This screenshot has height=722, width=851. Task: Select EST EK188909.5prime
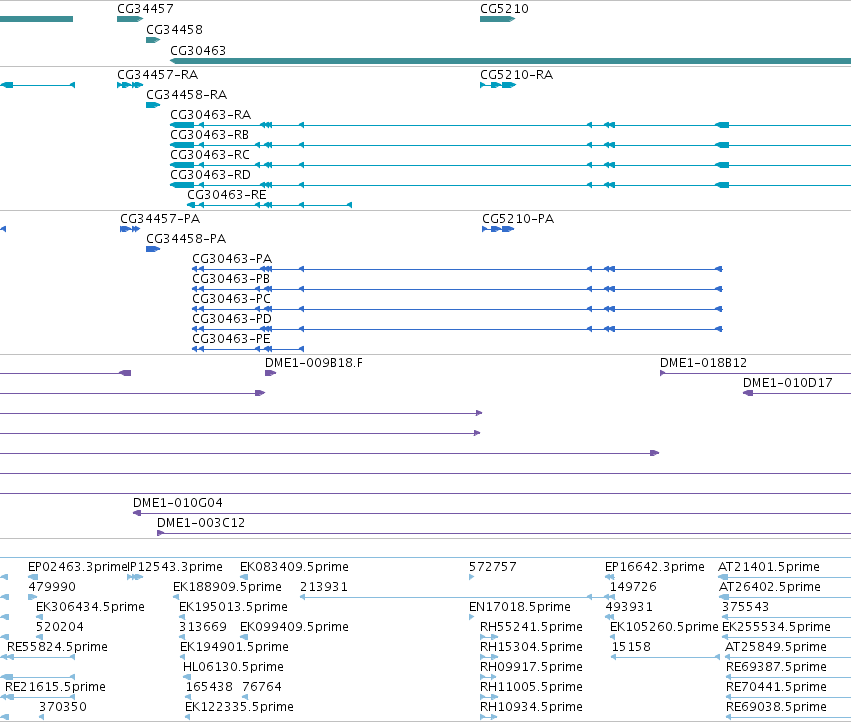227,587
